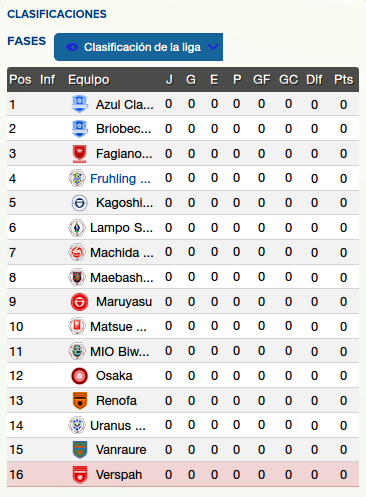Sort by the Equipo column header

(89, 80)
